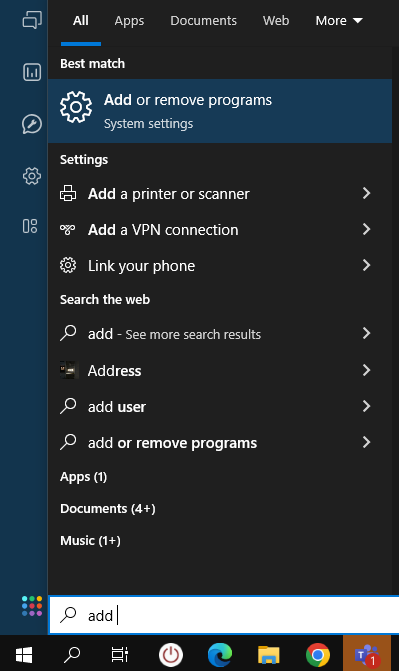
Task: Open Add or remove programs best match
Action: pyautogui.click(x=220, y=111)
